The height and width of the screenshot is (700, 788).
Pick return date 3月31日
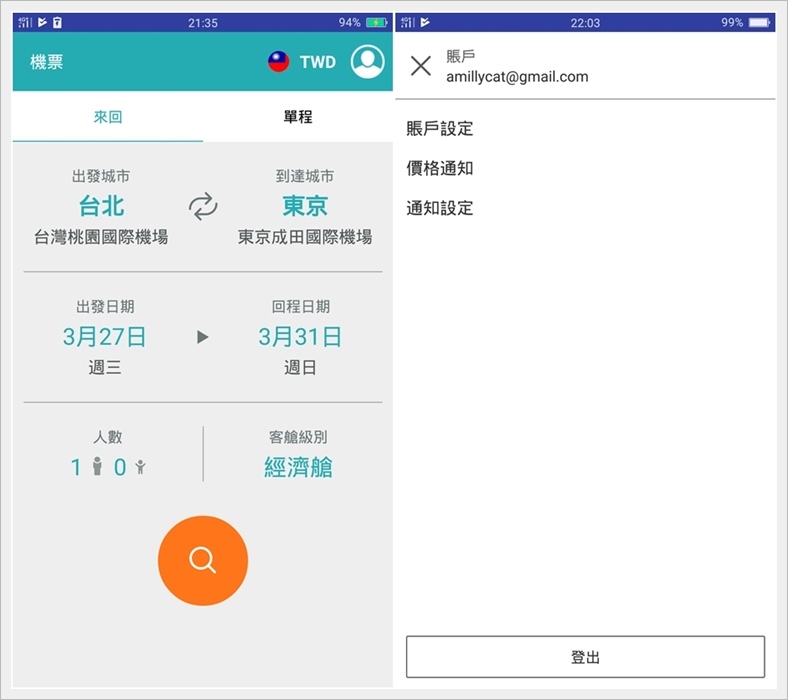click(x=300, y=337)
